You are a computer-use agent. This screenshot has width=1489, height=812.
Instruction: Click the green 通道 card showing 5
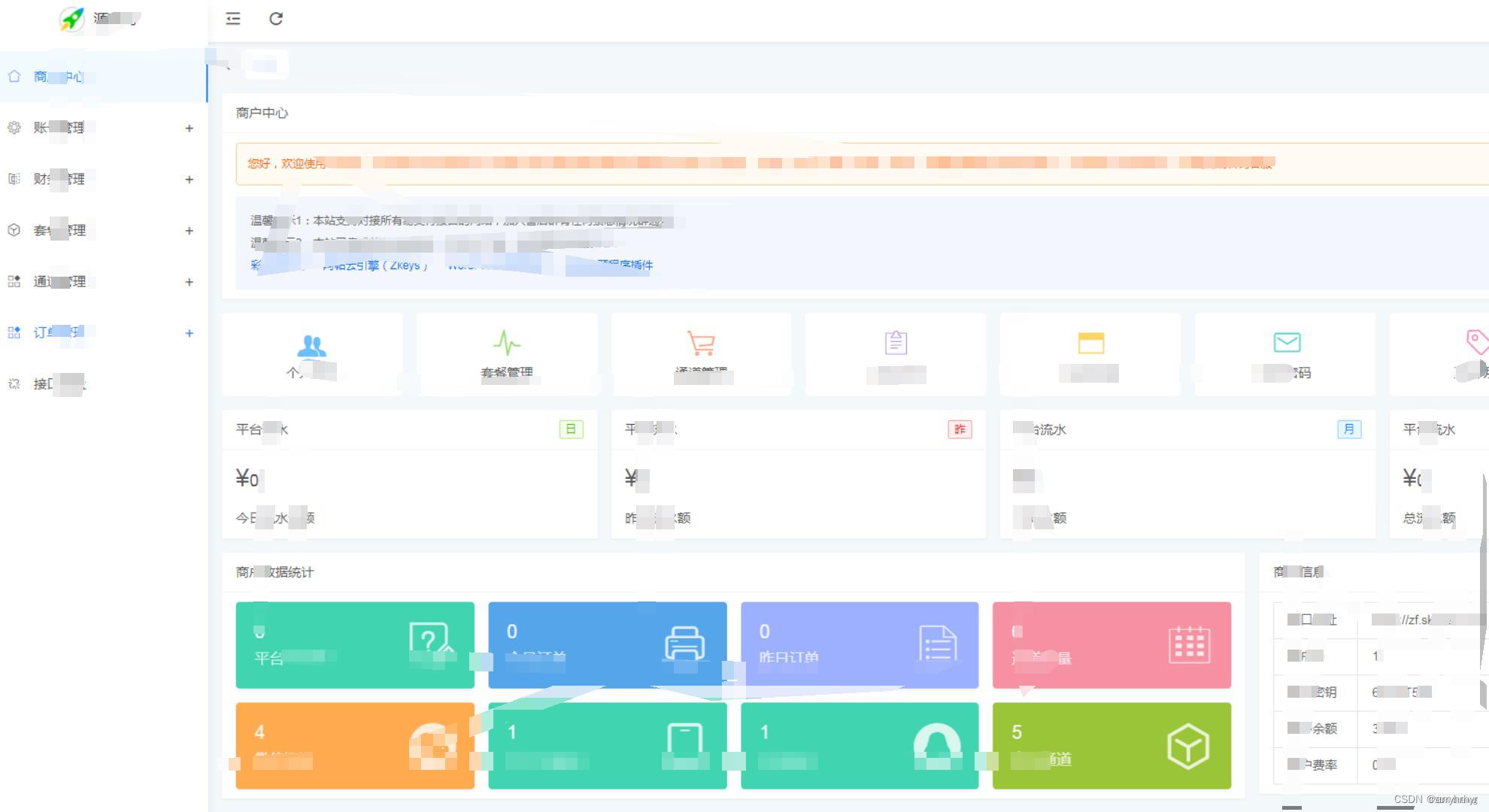tap(1111, 746)
